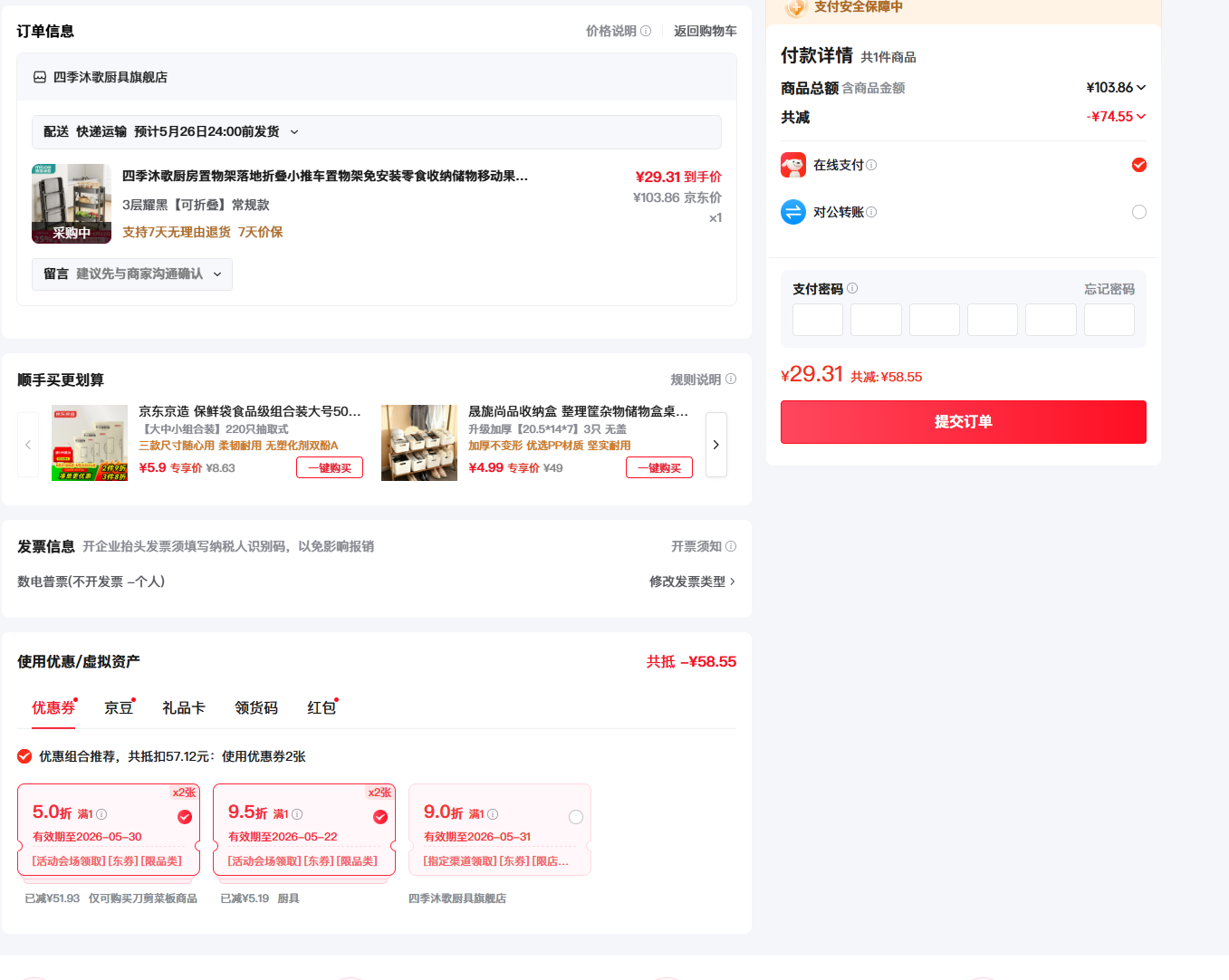Click the store icon beside 四季沐歌厨具旗舰店
Viewport: 1229px width, 980px height.
[x=40, y=78]
